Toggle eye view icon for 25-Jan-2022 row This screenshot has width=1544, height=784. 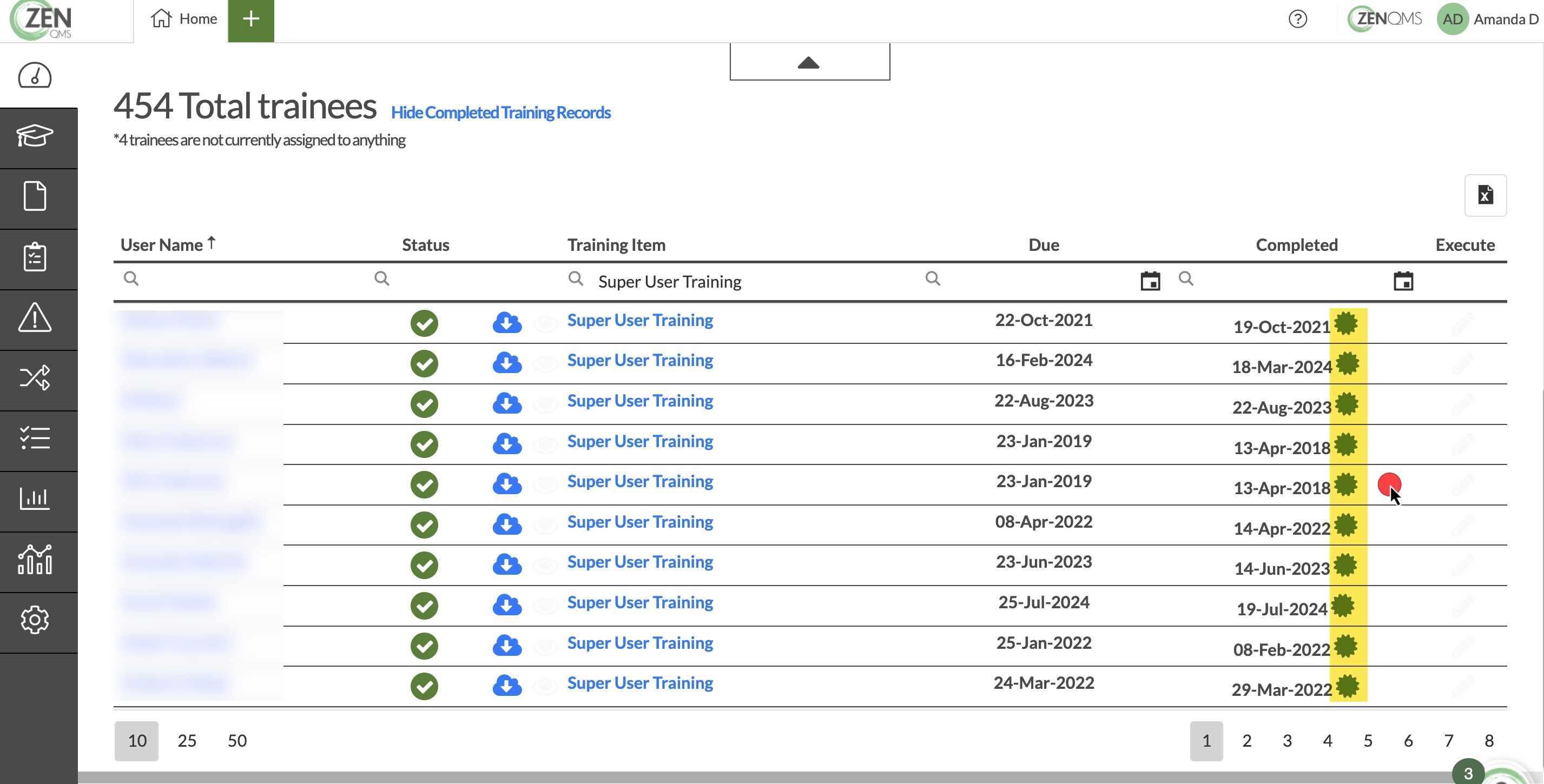(x=545, y=646)
